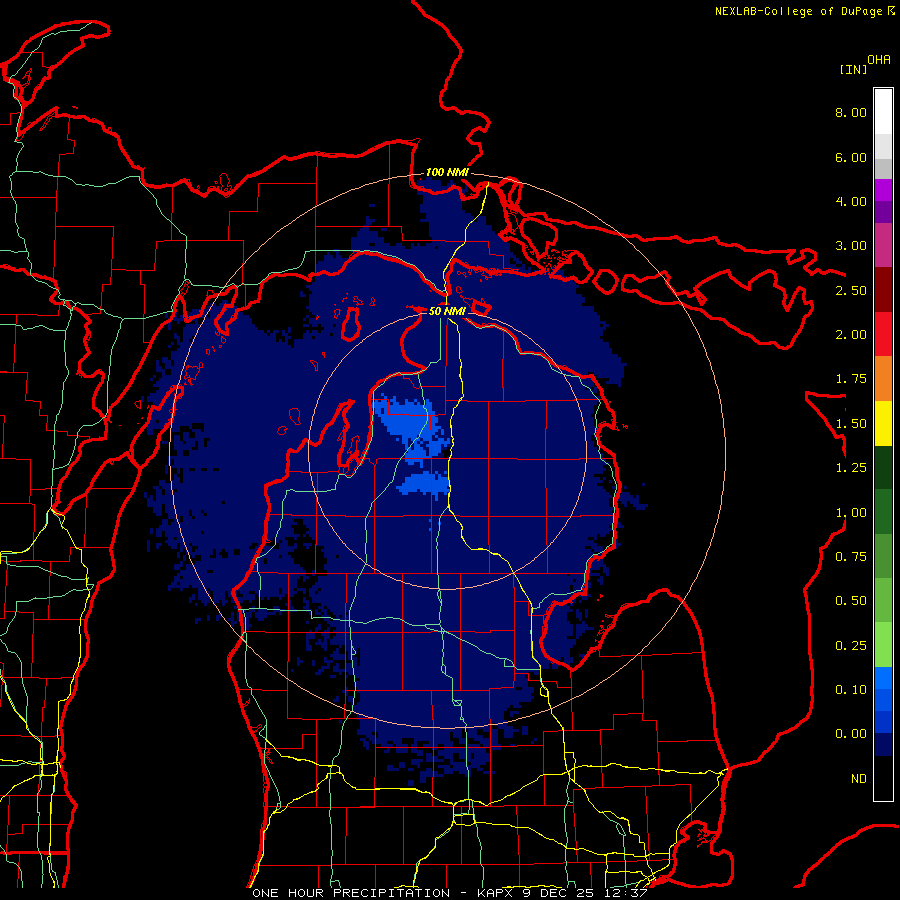Click the 0.75 legend value
Screen dimensions: 900x900
(851, 557)
